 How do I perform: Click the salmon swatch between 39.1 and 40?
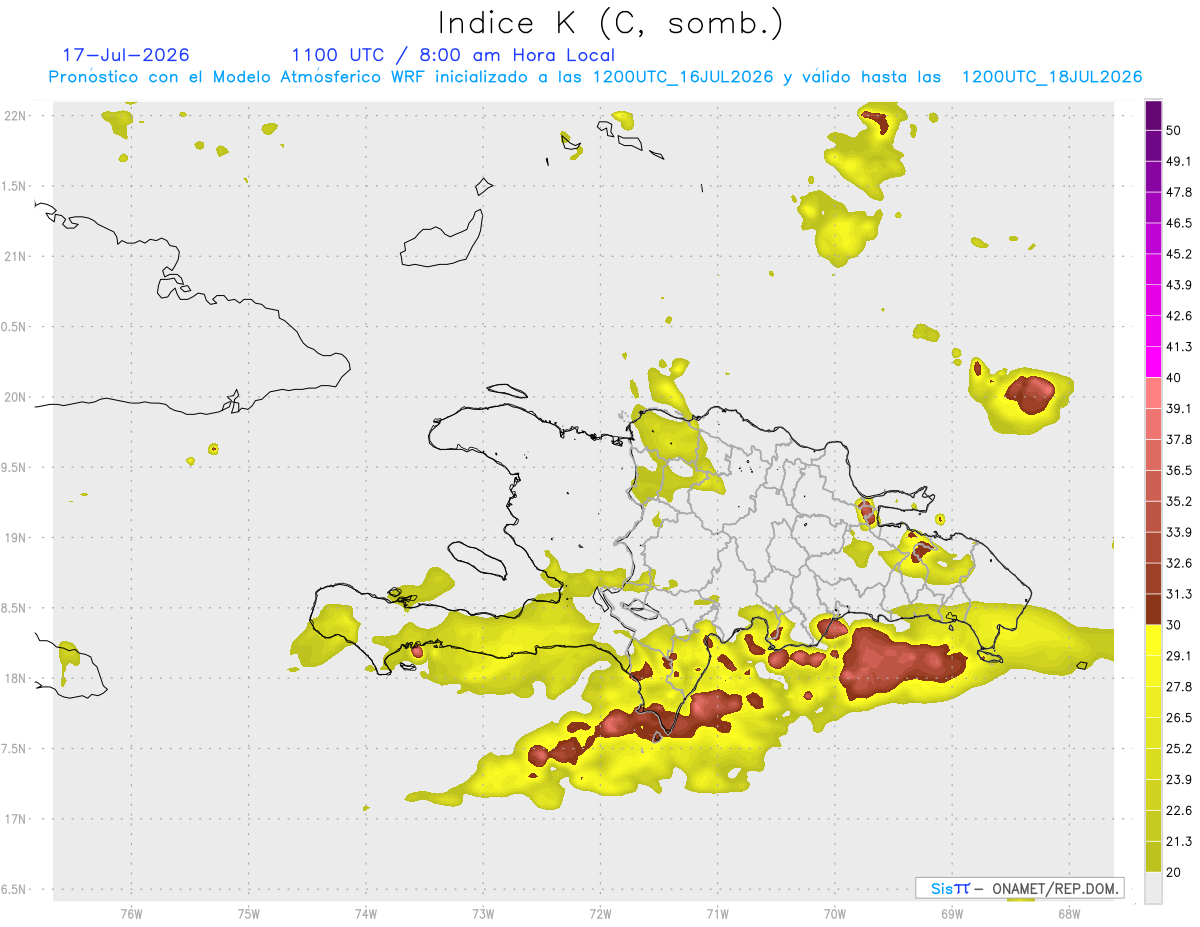click(1153, 393)
